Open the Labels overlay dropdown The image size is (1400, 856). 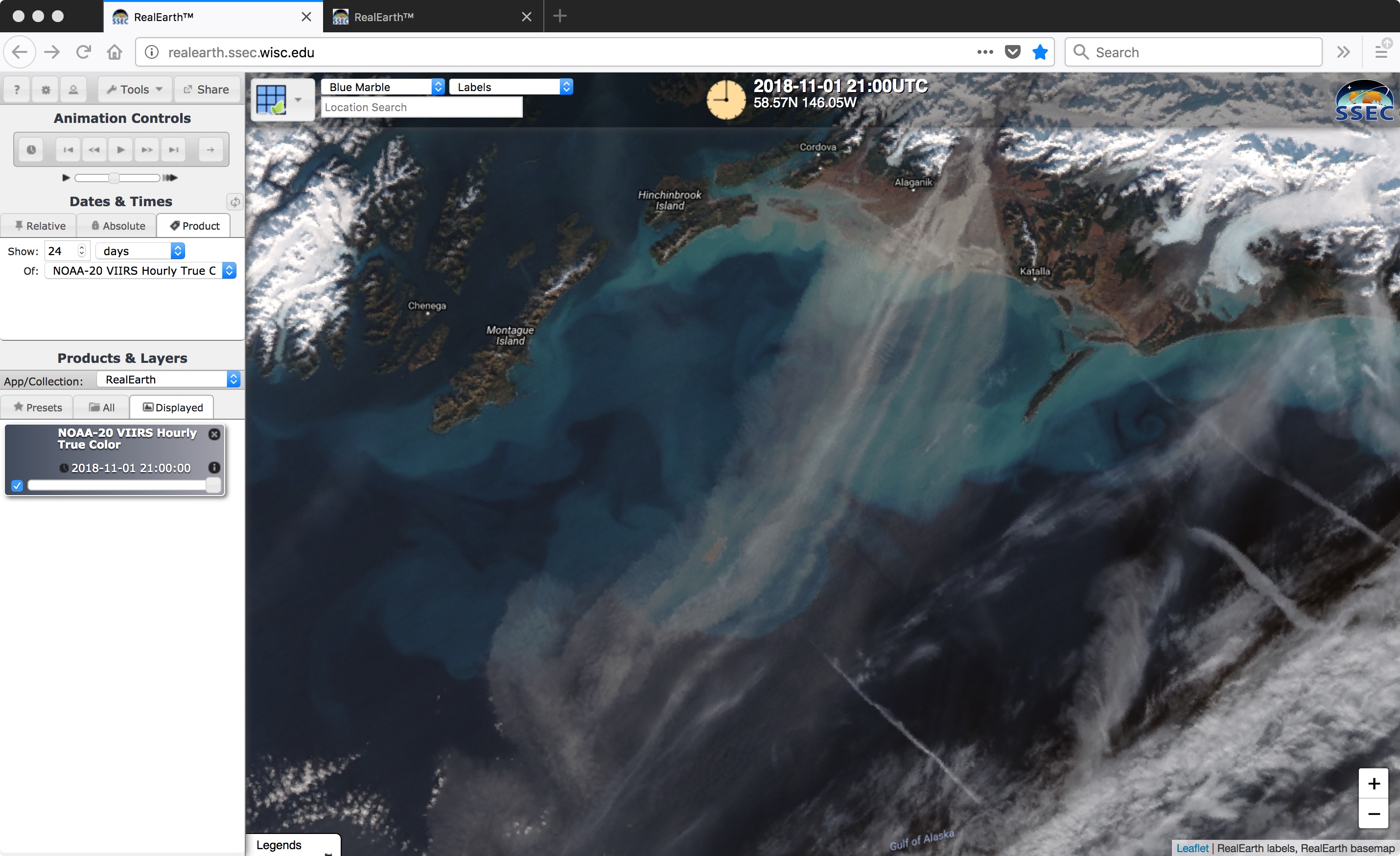(511, 86)
